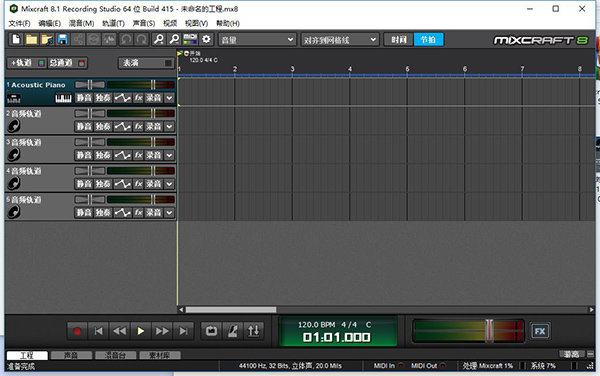Viewport: 600px width, 376px height.
Task: Toggle the metronome button
Action: click(233, 331)
